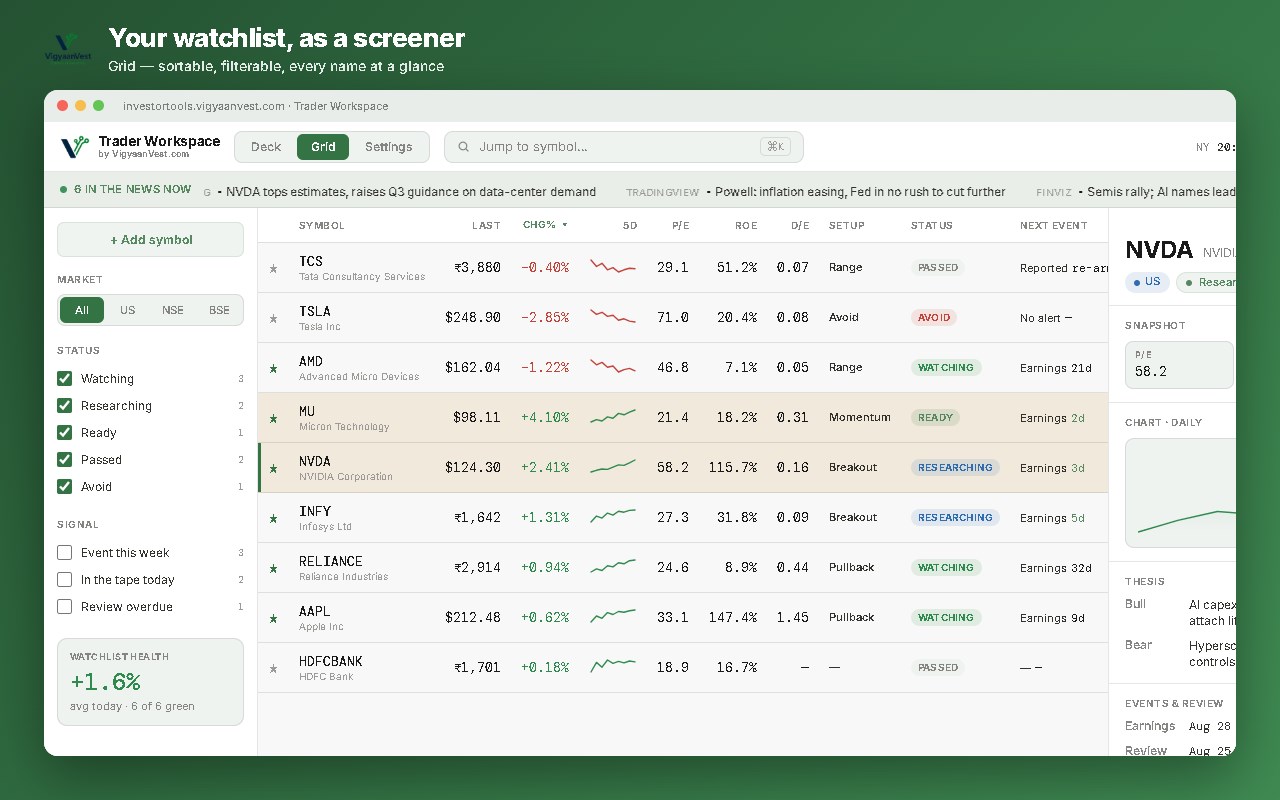Screen dimensions: 1280x800
Task: Toggle star for AAPL row
Action: pyautogui.click(x=273, y=618)
